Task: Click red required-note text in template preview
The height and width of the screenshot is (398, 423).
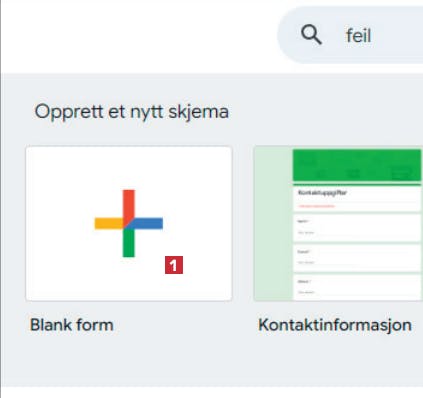Action: (x=316, y=206)
